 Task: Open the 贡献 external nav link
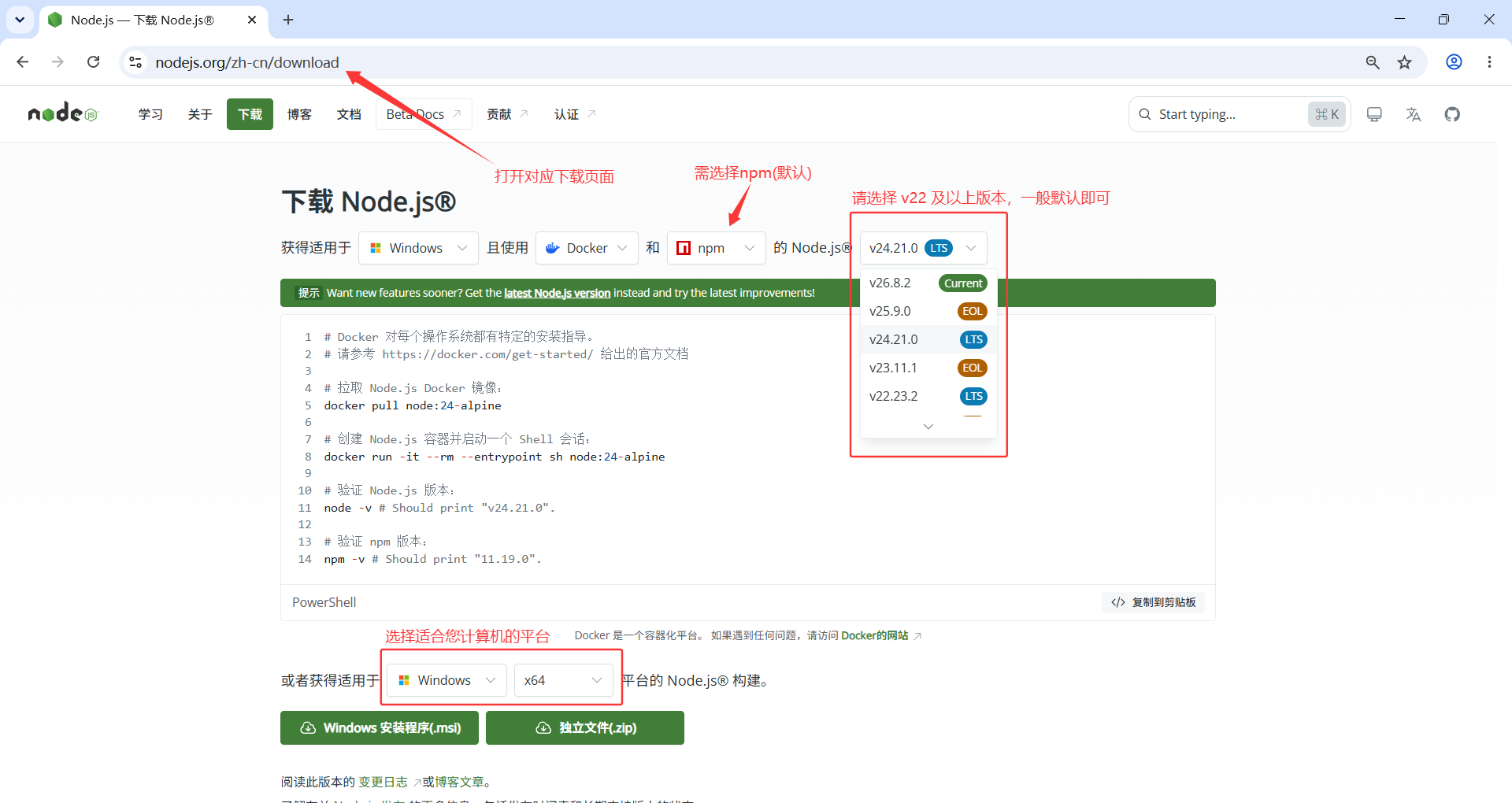tap(507, 114)
